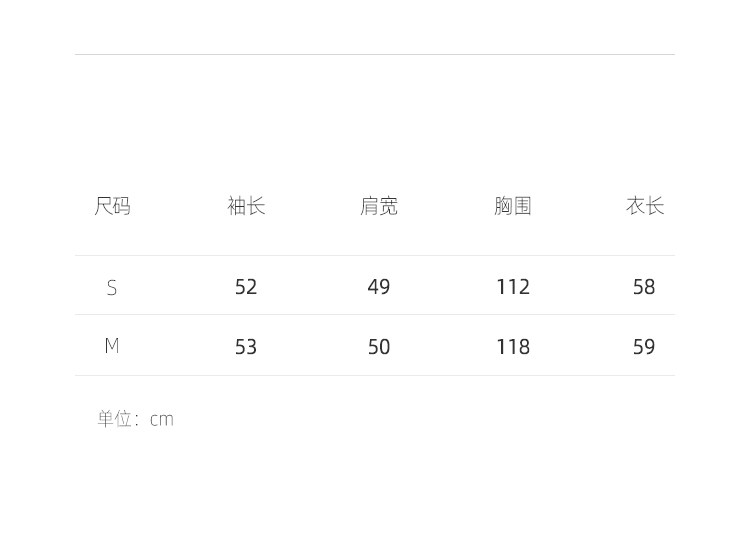Click the 单位: cm unit note
Image resolution: width=750 pixels, height=550 pixels.
point(136,419)
